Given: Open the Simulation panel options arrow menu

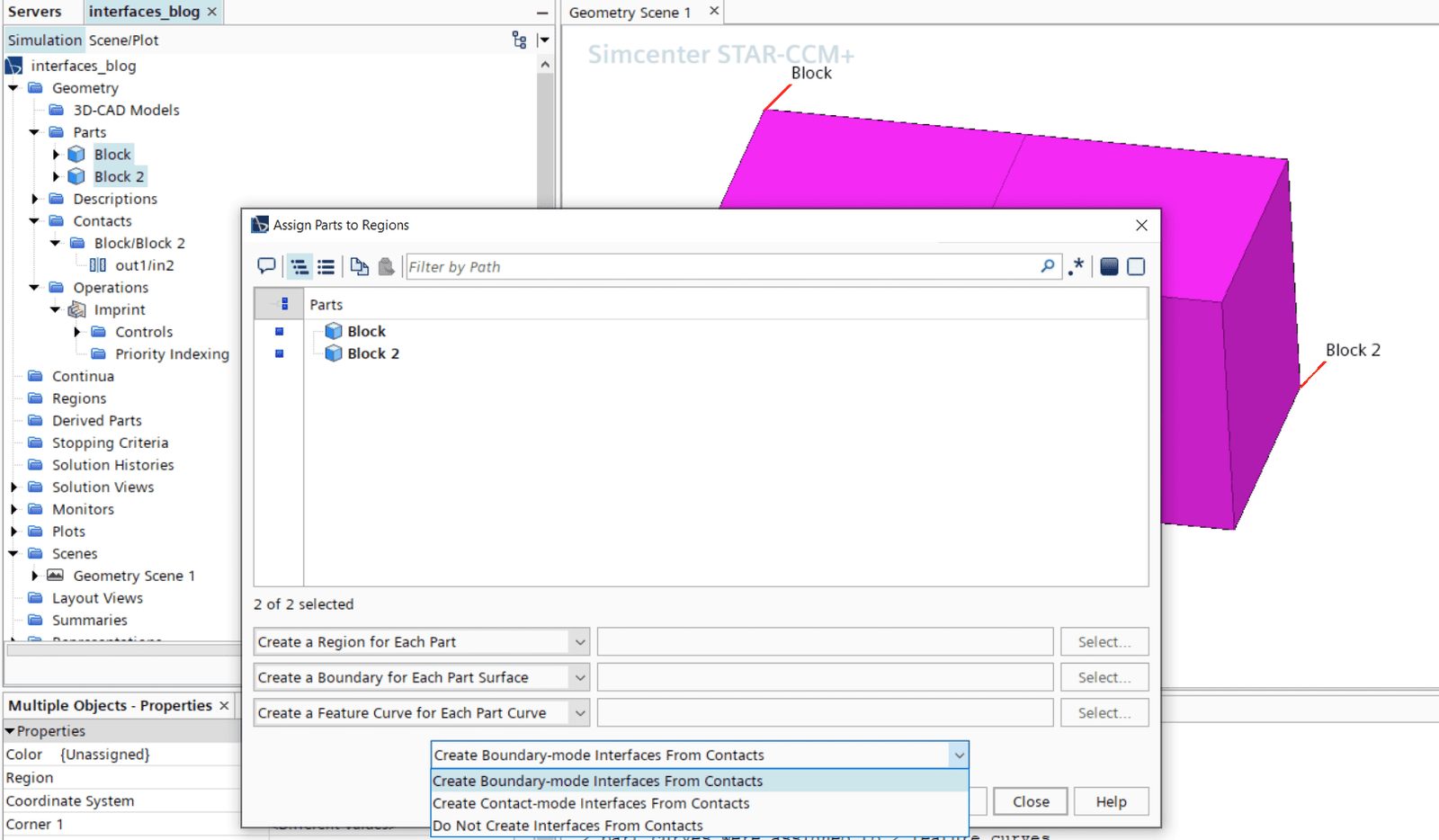Looking at the screenshot, I should (543, 40).
